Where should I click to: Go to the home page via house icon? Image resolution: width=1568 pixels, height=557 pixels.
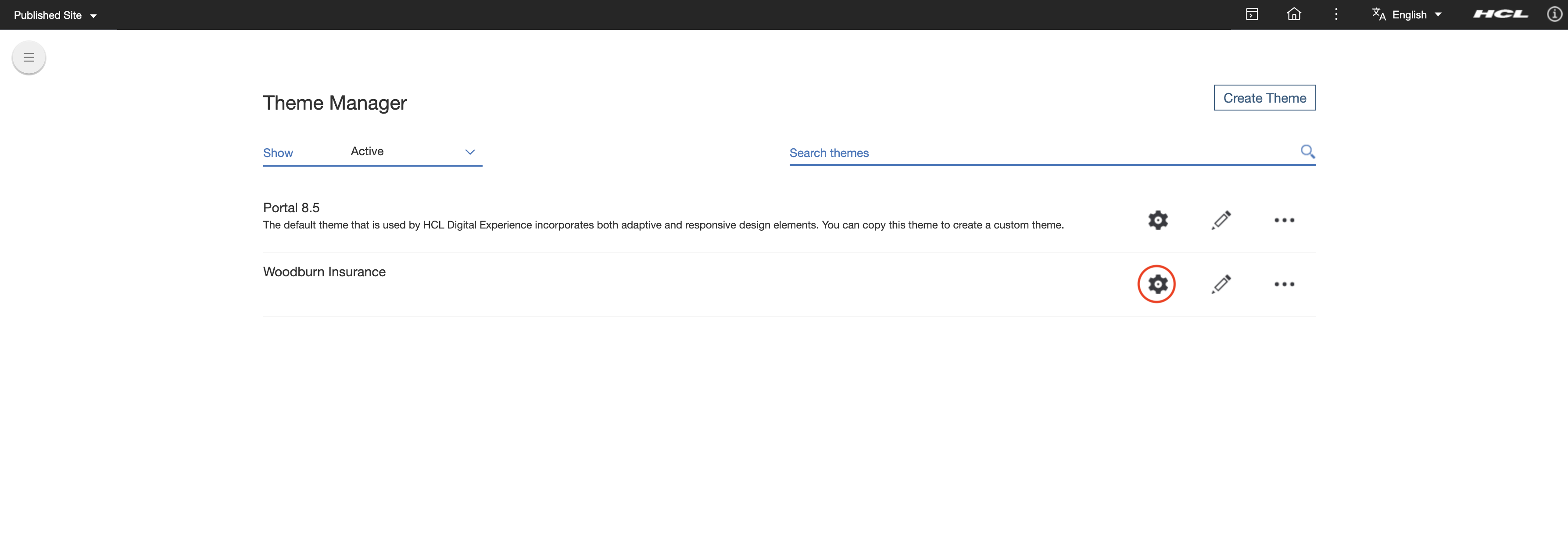point(1293,14)
